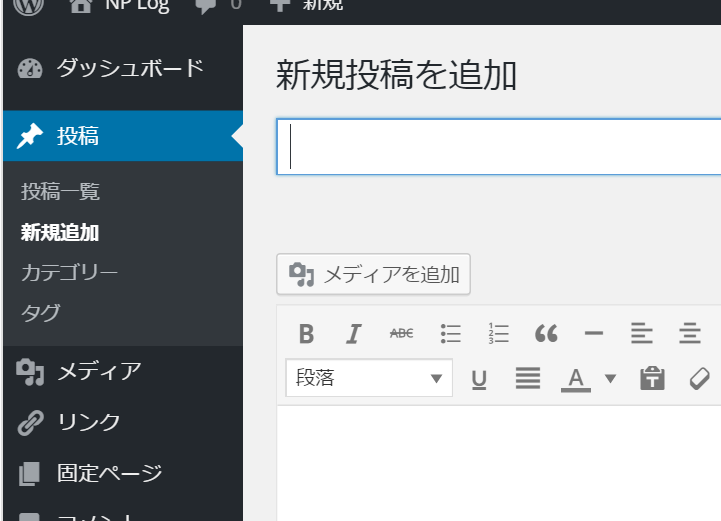Toggle bold formatting in the editor

click(x=306, y=333)
